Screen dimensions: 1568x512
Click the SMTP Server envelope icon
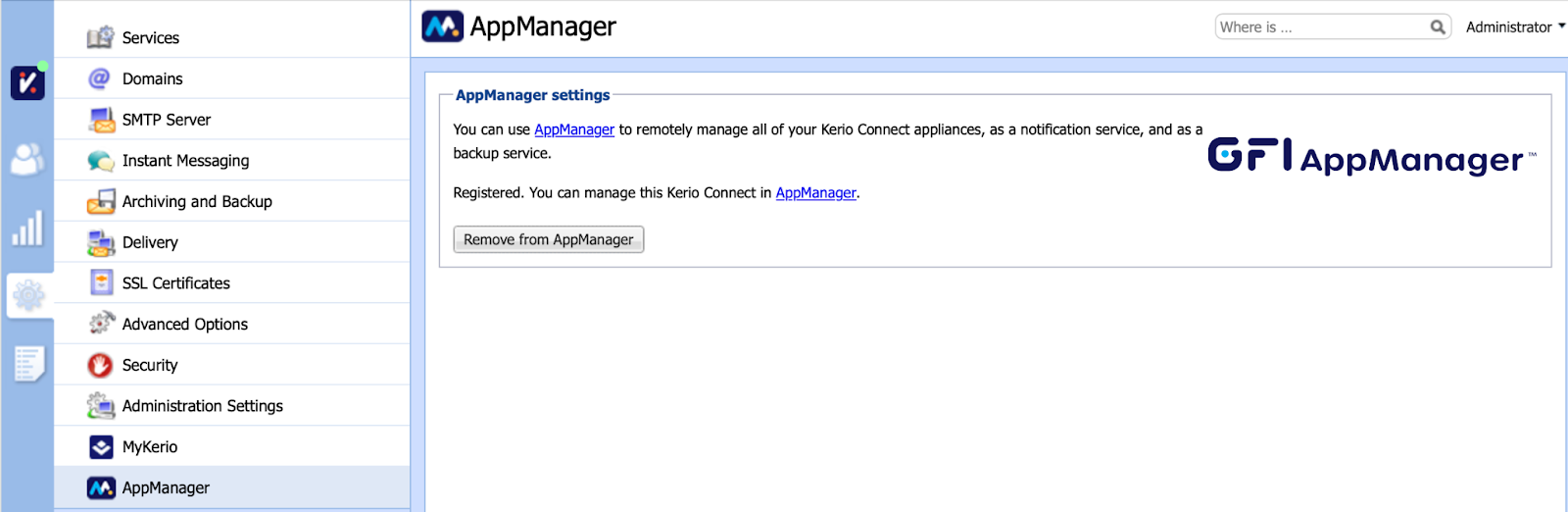(101, 120)
